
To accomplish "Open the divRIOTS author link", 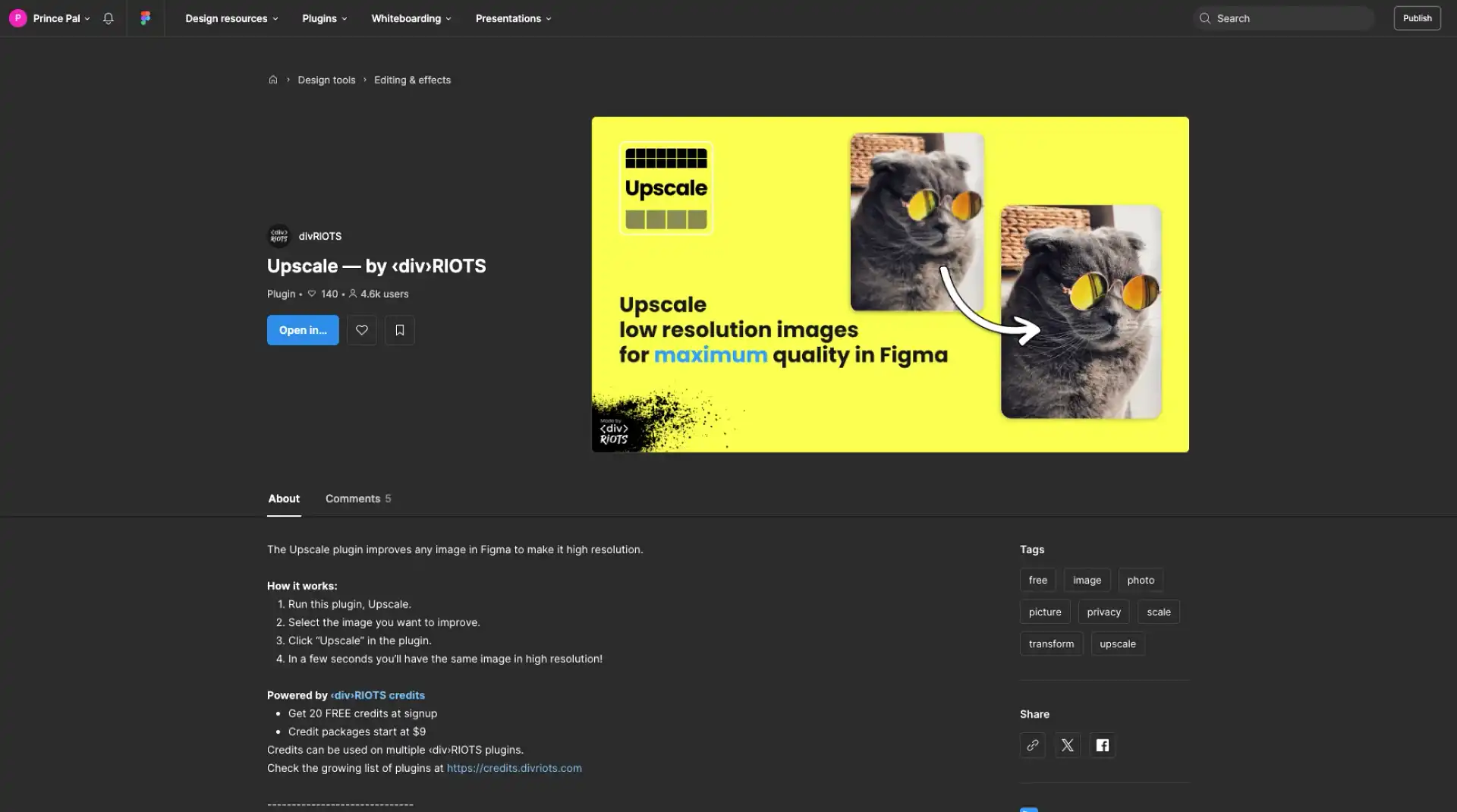I will click(319, 236).
